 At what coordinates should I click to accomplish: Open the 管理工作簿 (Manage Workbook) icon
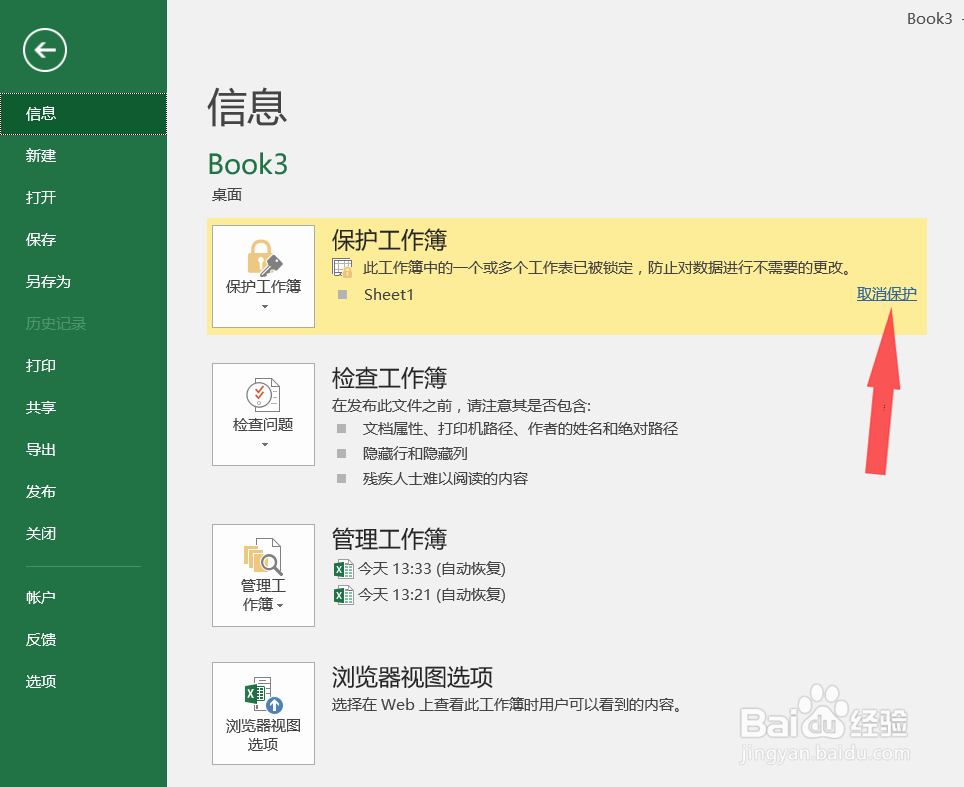pos(262,557)
